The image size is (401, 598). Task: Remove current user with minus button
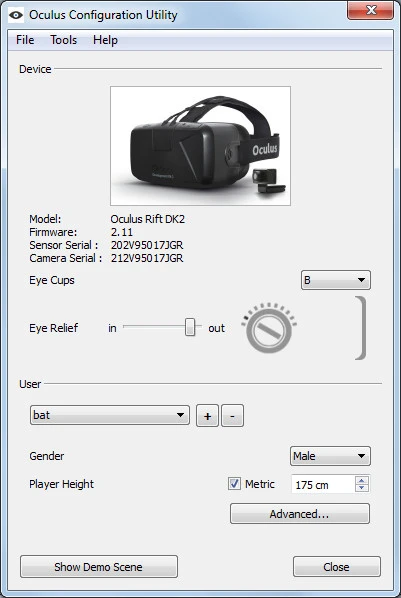(232, 416)
